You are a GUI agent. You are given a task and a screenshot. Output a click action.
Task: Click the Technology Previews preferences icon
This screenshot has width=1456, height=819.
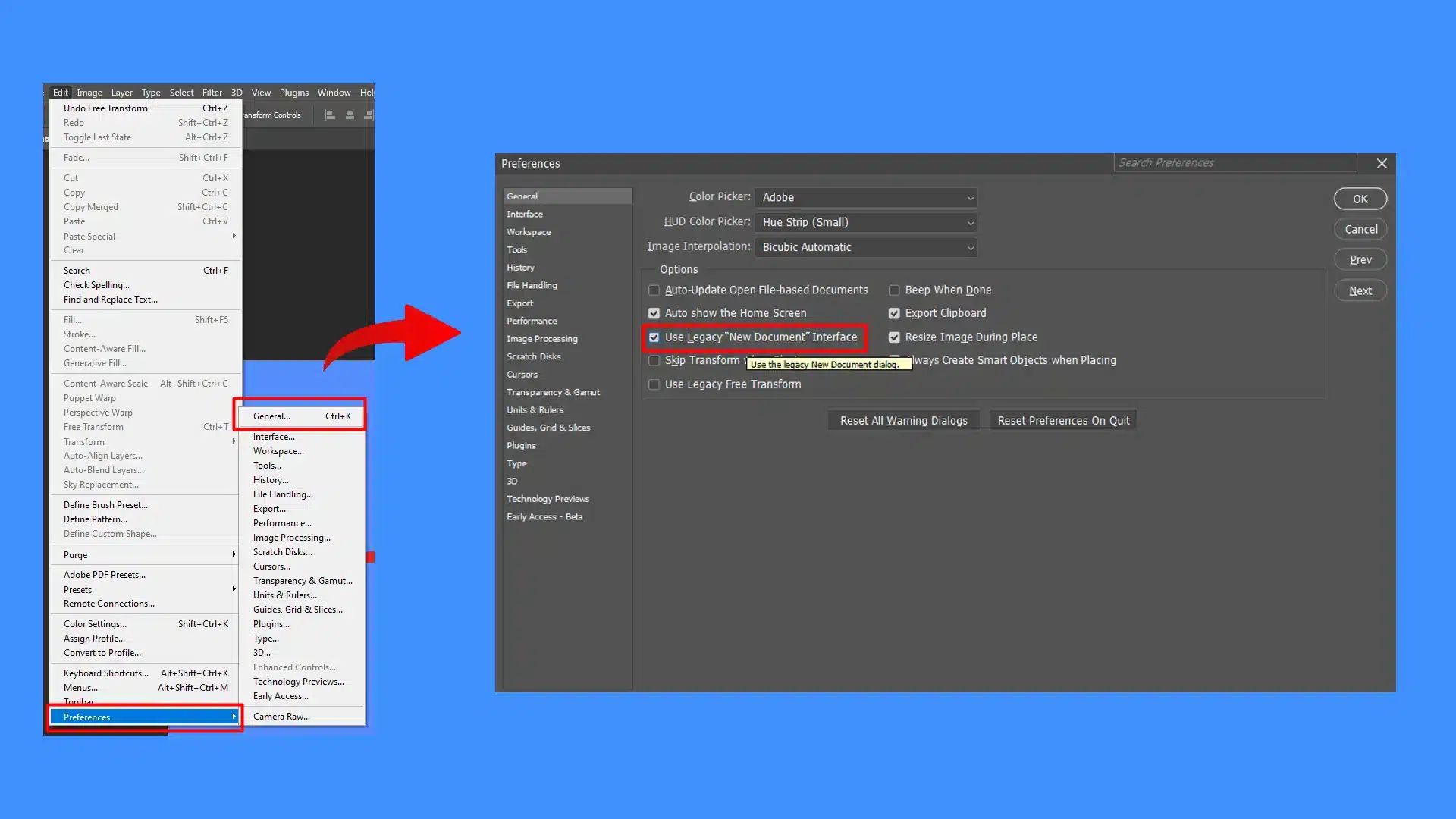pos(547,498)
